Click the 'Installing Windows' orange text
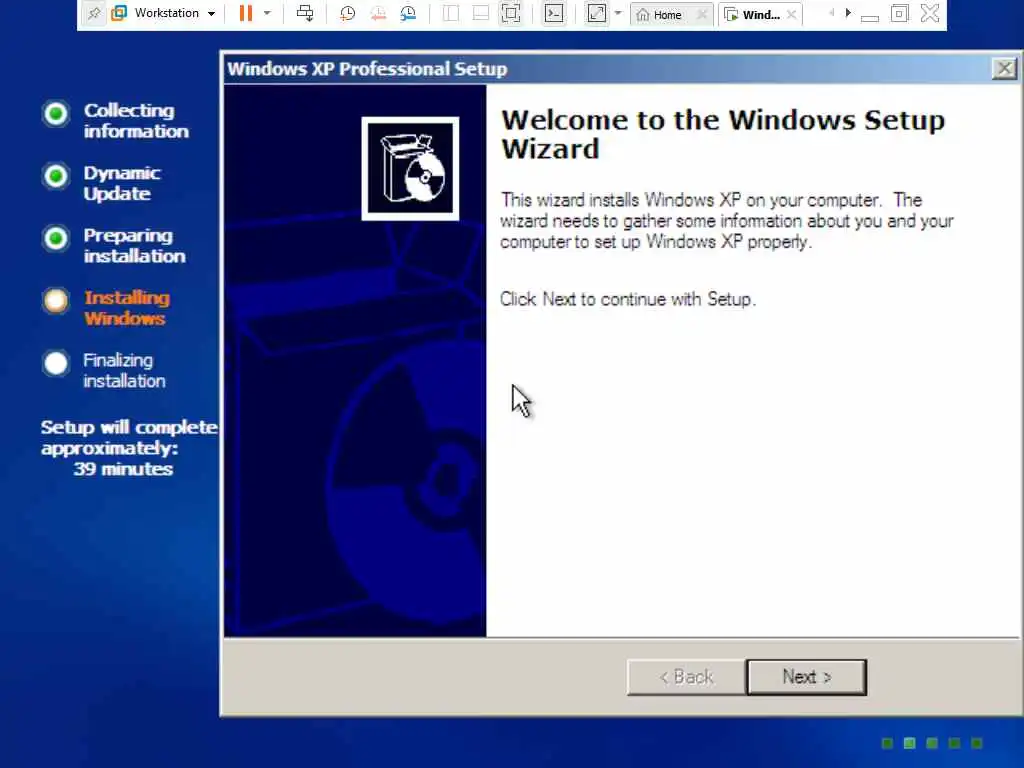The image size is (1024, 768). (127, 308)
